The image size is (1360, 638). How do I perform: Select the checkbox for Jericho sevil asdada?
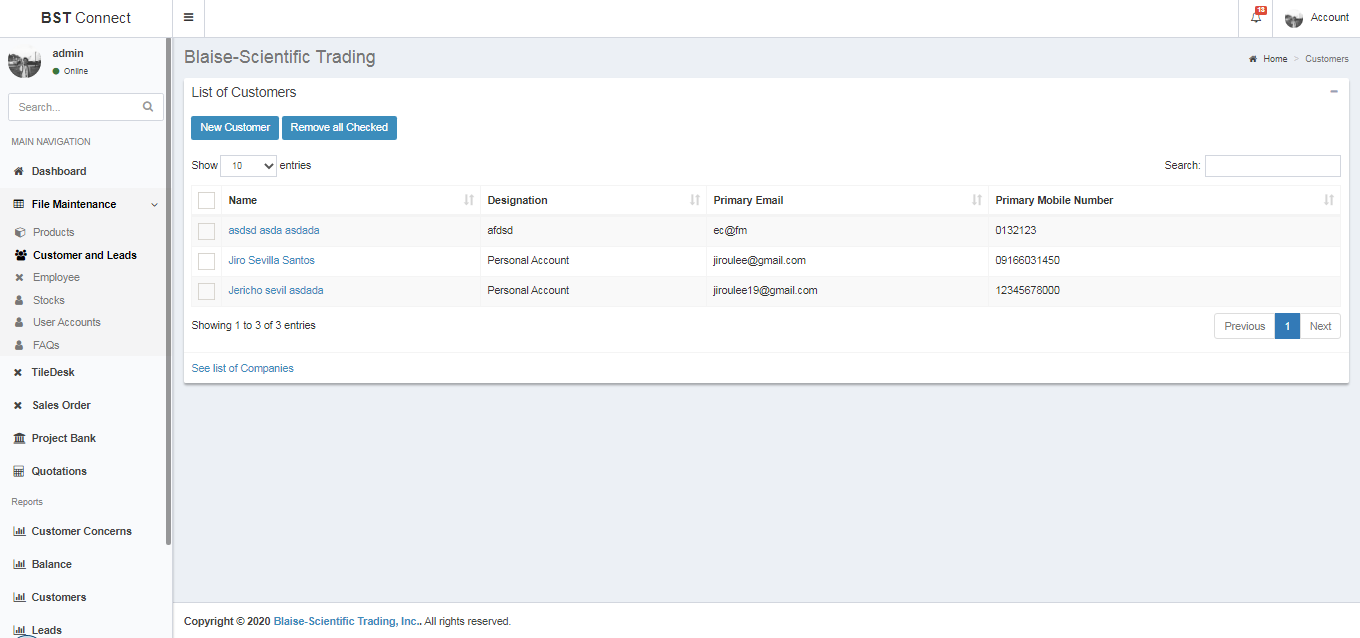[206, 291]
